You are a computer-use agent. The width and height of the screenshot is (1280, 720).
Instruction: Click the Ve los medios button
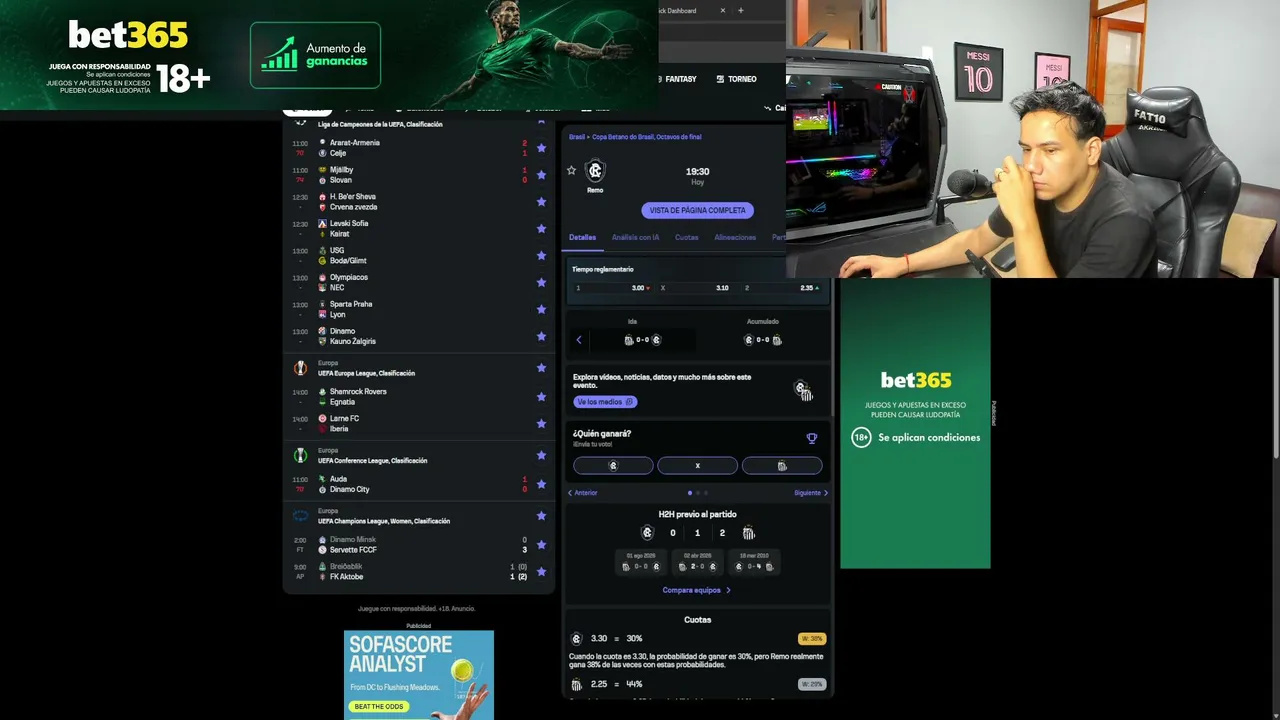coord(605,402)
